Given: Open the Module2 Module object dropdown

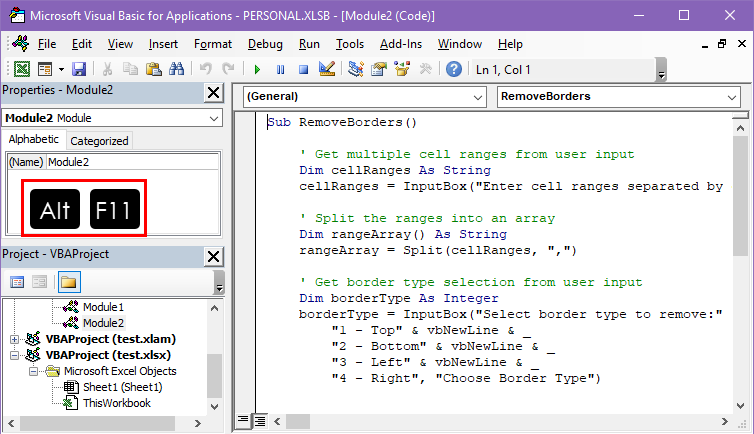Looking at the screenshot, I should [x=214, y=118].
